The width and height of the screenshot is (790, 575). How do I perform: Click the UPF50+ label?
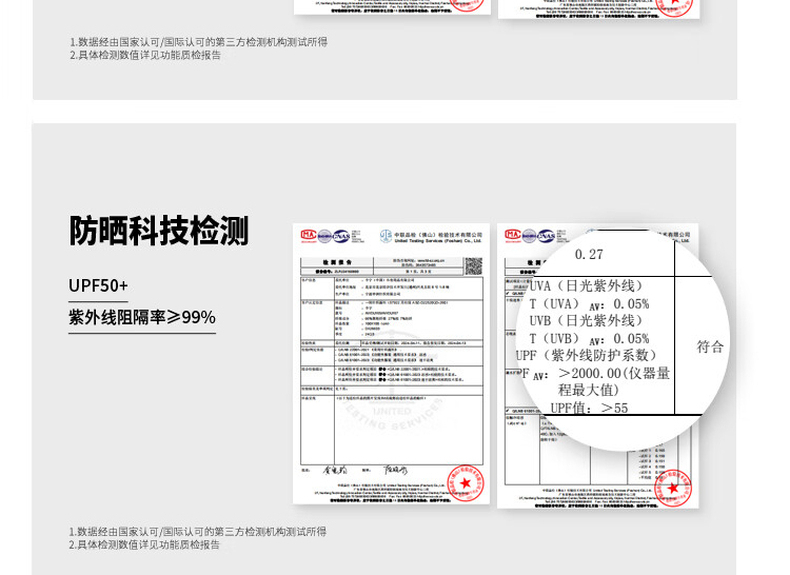(98, 286)
